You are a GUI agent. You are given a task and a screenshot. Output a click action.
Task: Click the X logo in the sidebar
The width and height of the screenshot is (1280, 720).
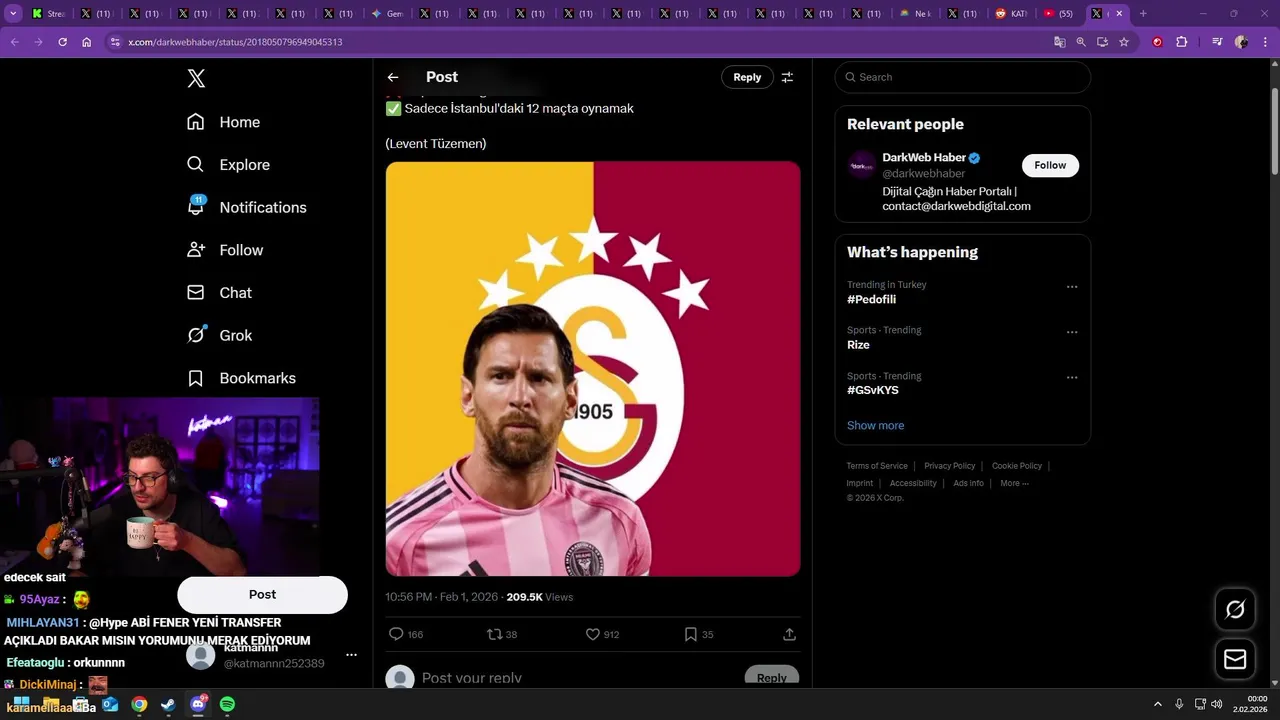click(196, 79)
